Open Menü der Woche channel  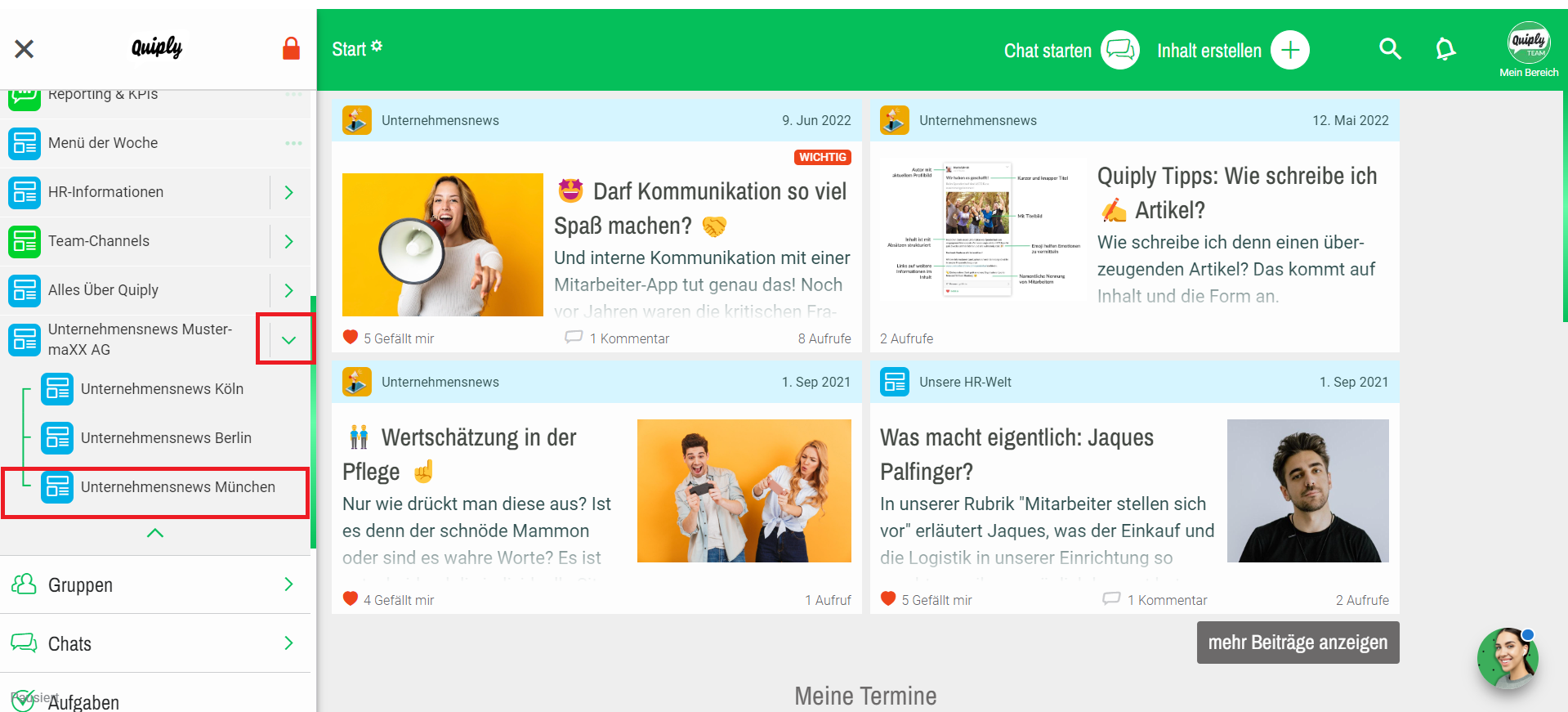(x=155, y=143)
